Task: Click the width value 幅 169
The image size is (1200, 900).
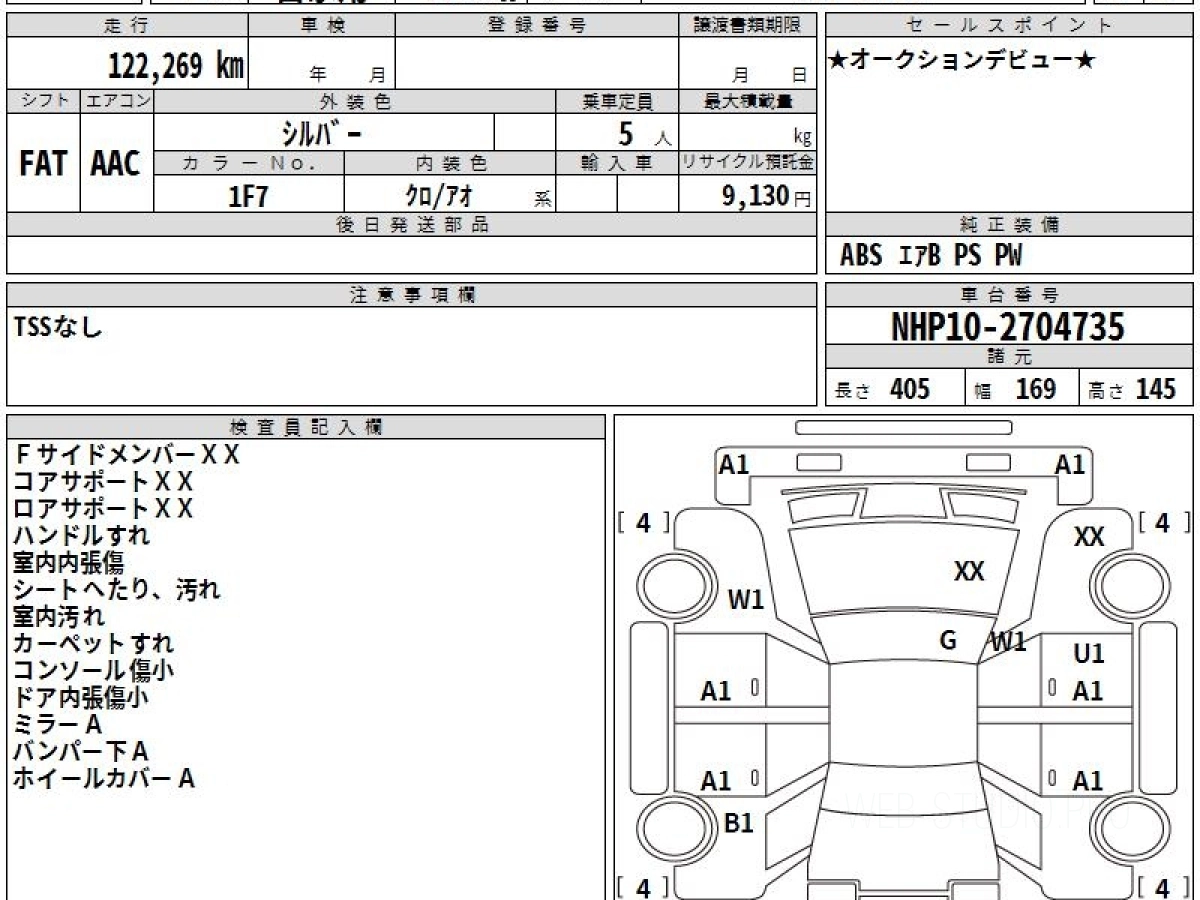Action: point(1015,389)
